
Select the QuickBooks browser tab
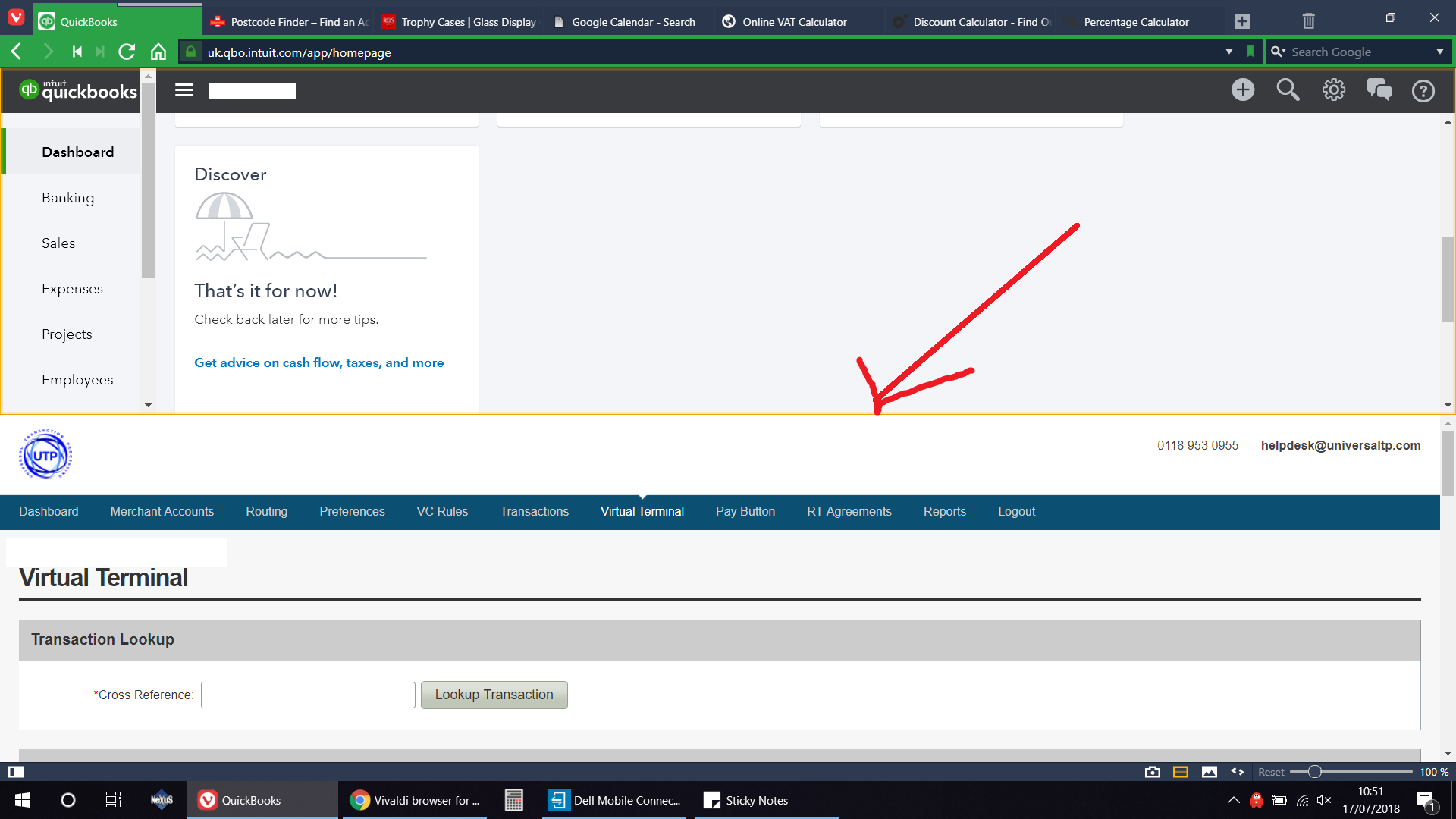tap(118, 22)
